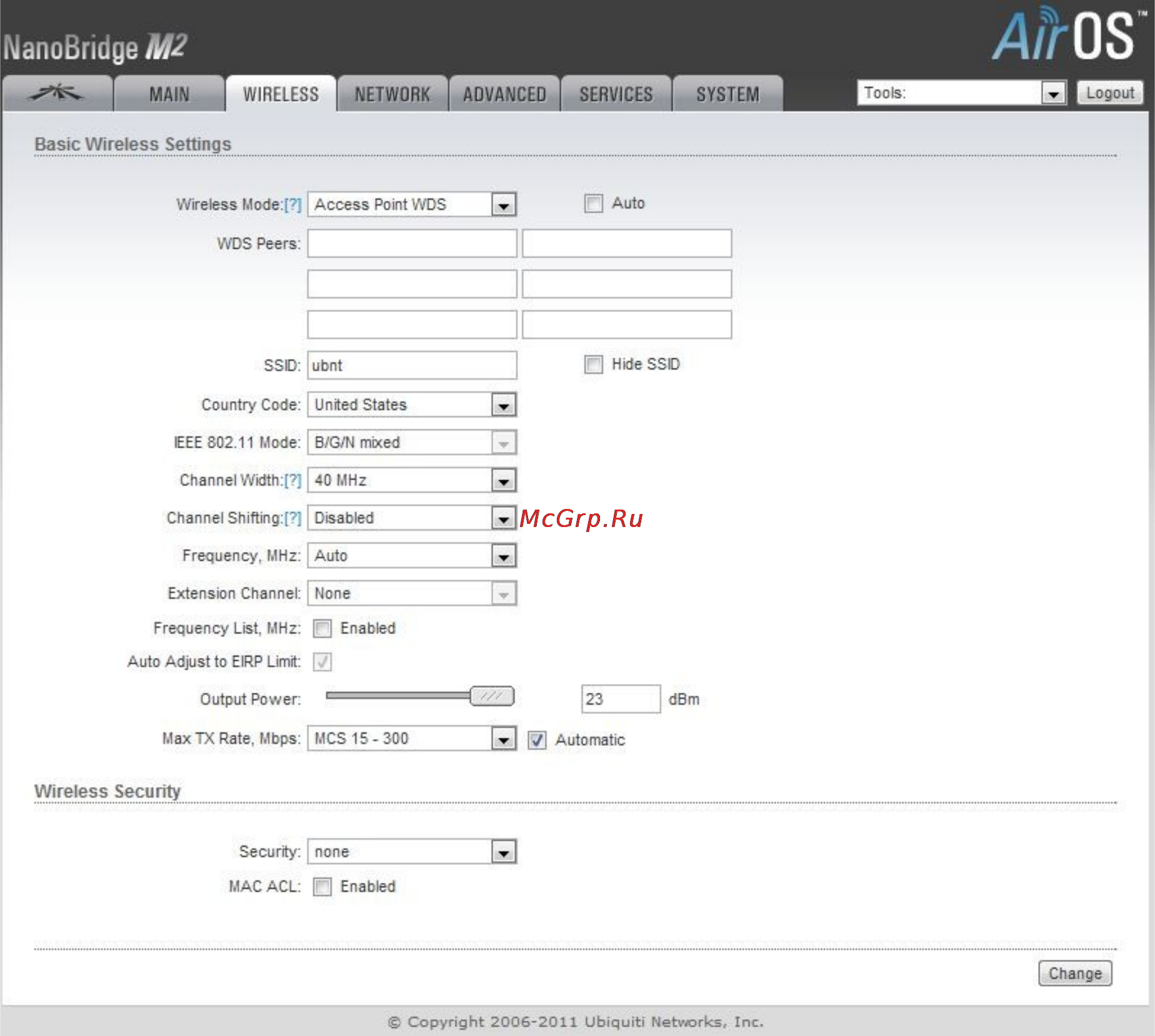Viewport: 1155px width, 1036px height.
Task: Expand the Wireless Mode dropdown
Action: click(x=412, y=204)
